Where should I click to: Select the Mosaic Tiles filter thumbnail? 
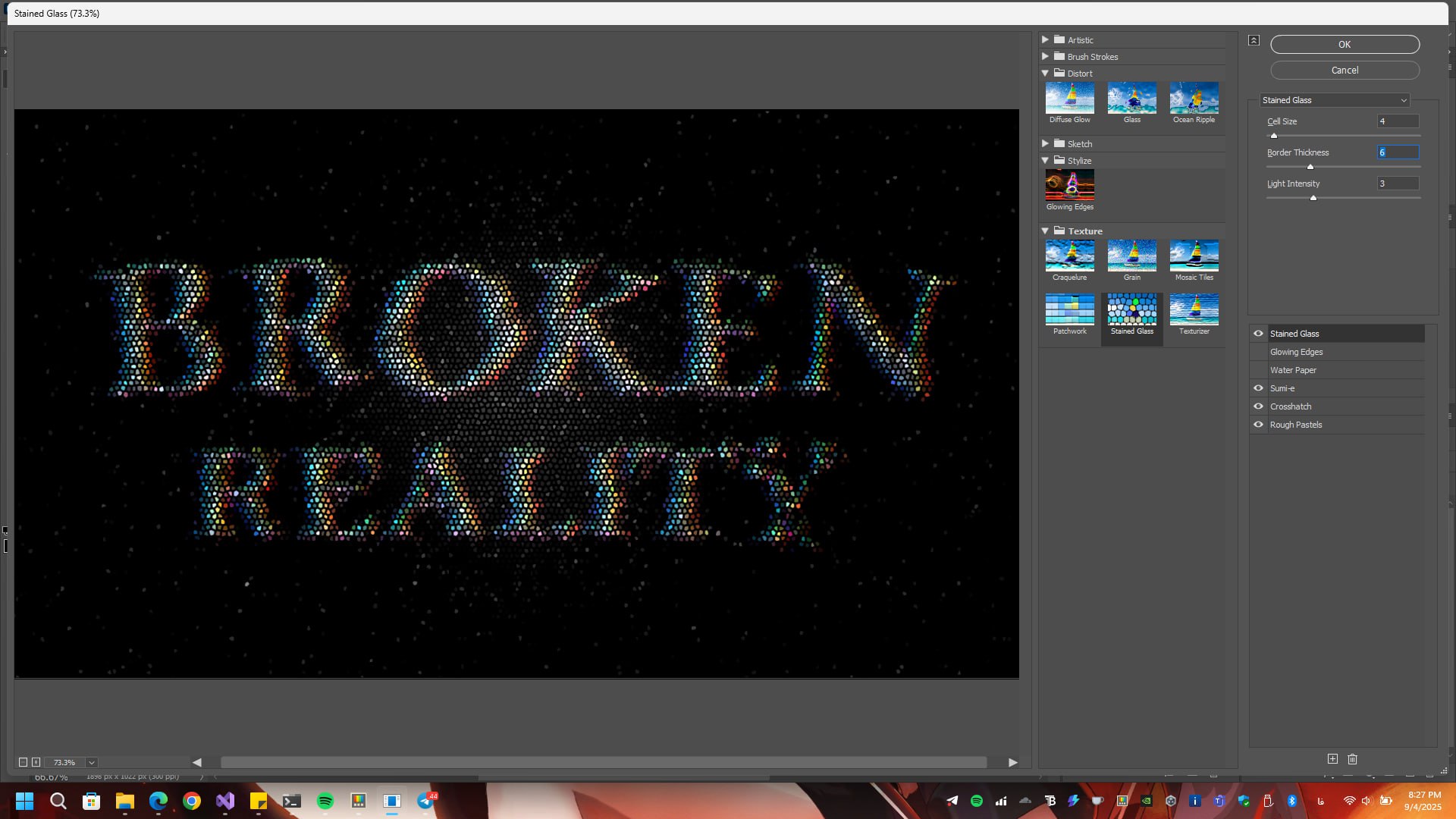click(1194, 256)
